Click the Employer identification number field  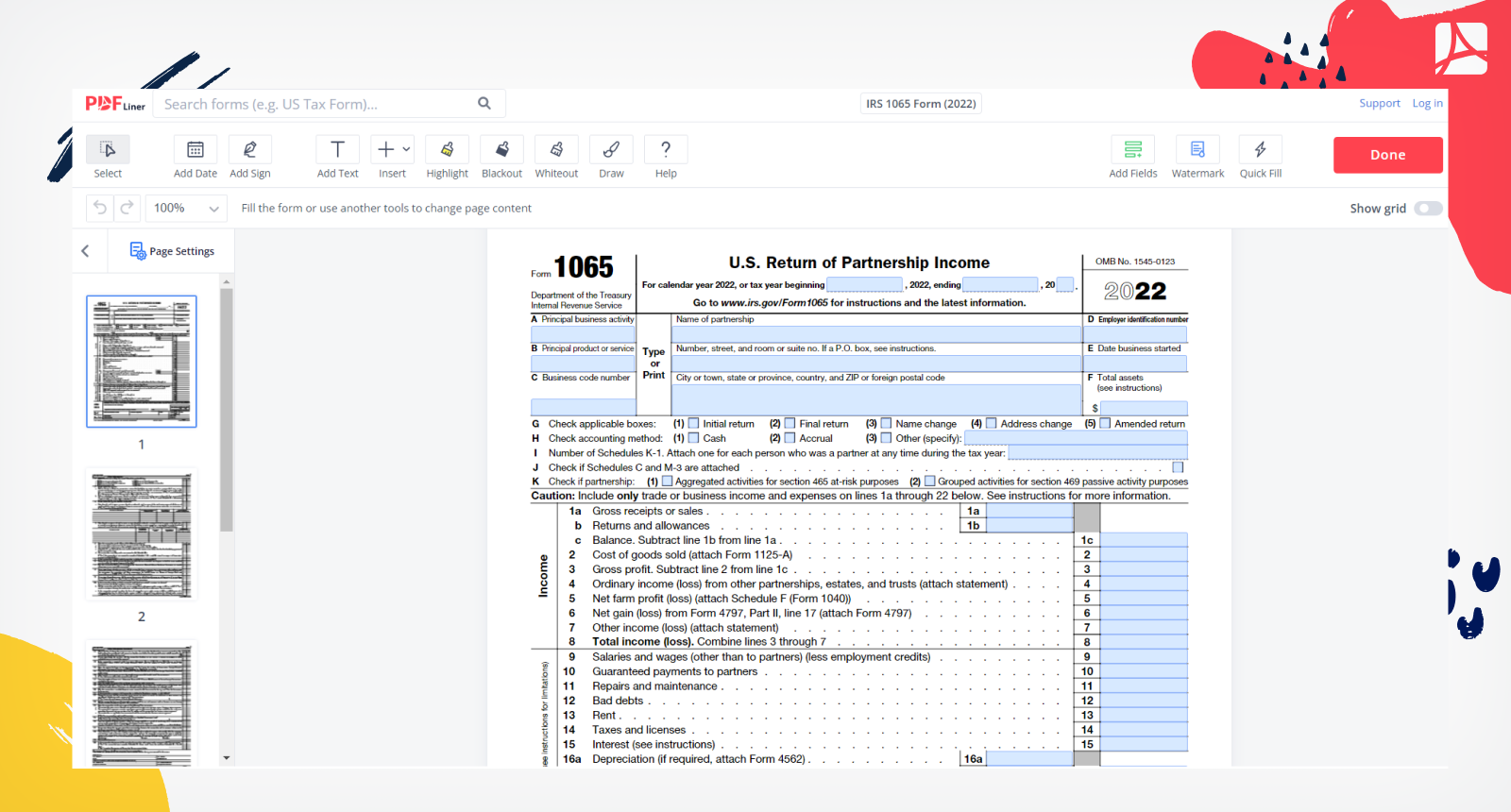pyautogui.click(x=1135, y=334)
